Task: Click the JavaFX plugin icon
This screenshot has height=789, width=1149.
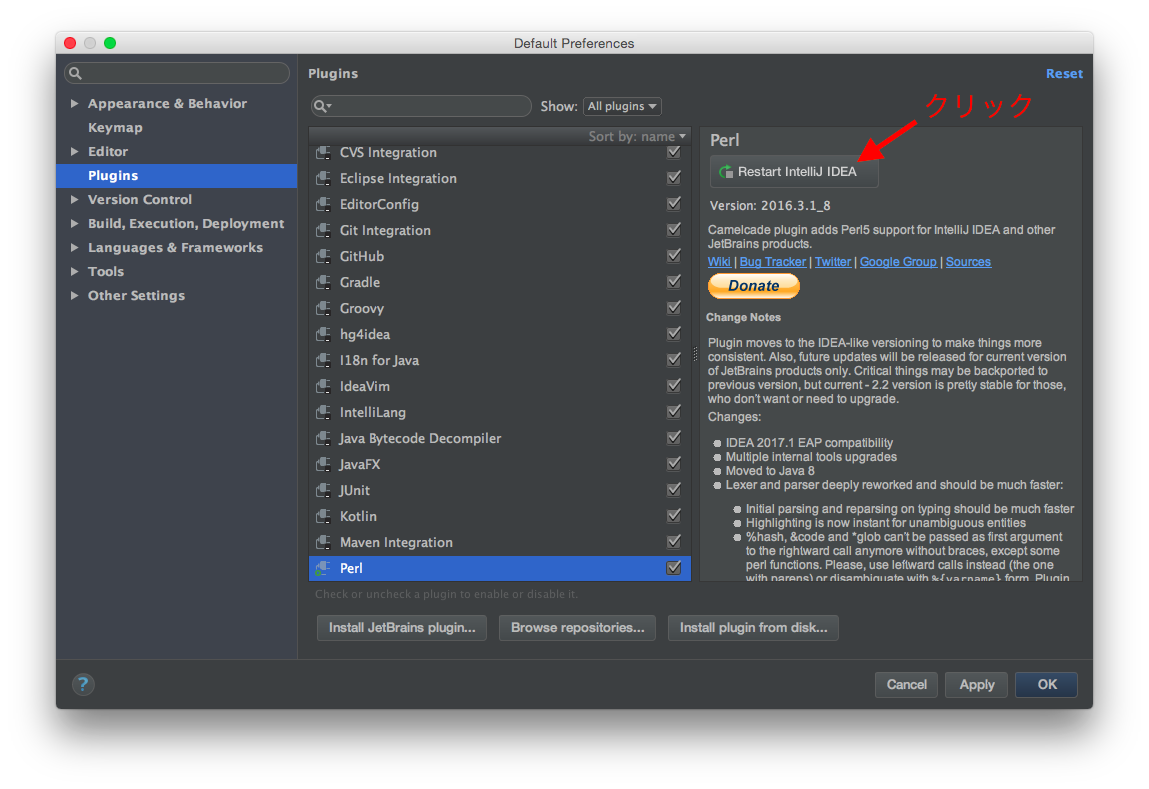Action: point(323,464)
